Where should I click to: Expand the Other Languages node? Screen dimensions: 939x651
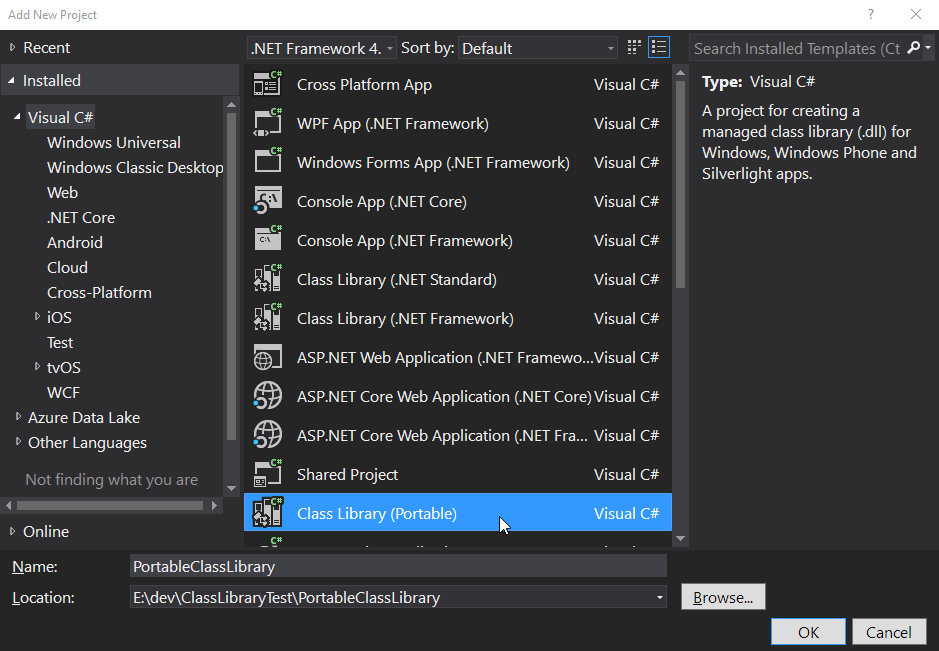pos(18,441)
